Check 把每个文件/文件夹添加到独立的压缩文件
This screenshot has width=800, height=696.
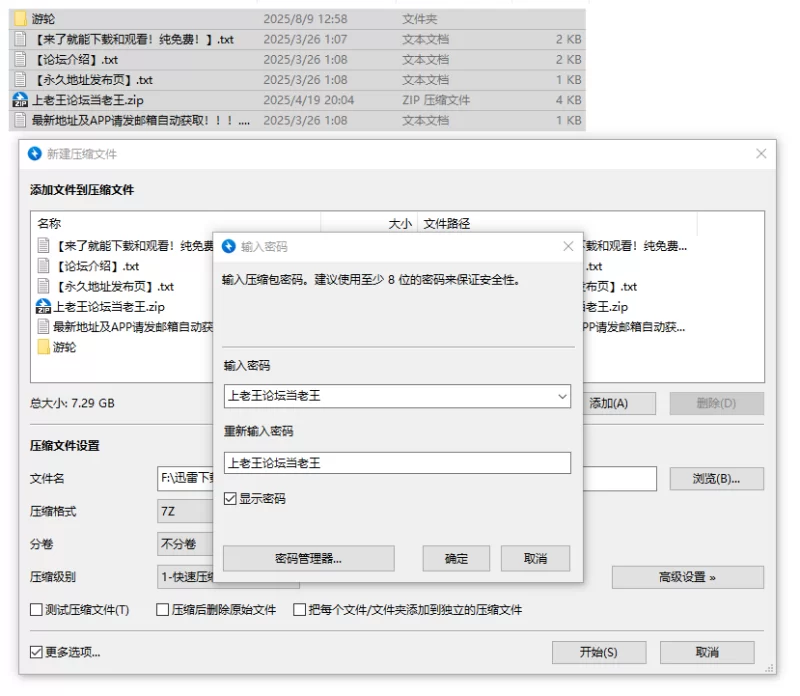tap(299, 610)
